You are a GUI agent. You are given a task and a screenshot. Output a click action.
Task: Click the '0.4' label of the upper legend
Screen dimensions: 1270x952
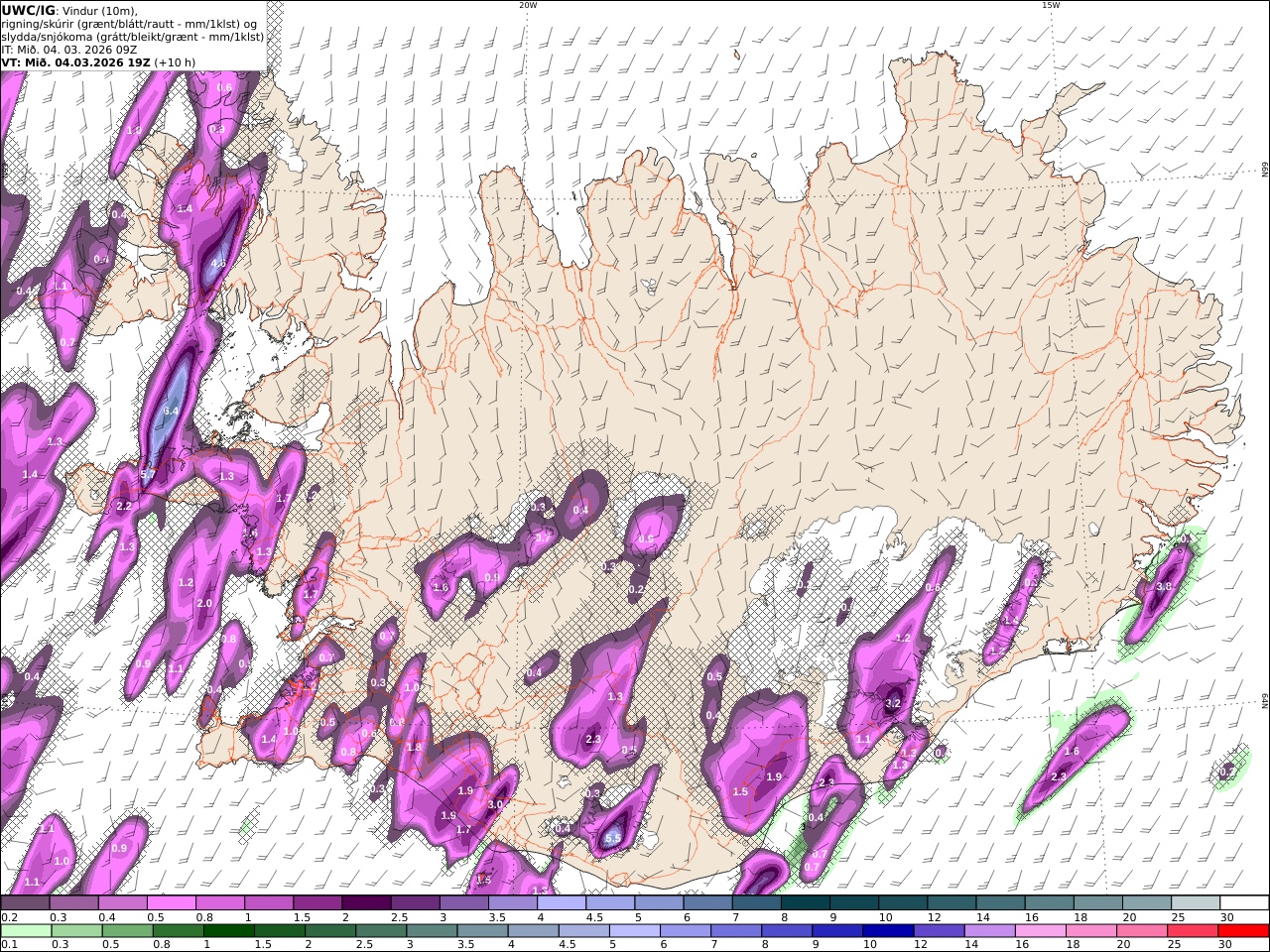point(106,917)
